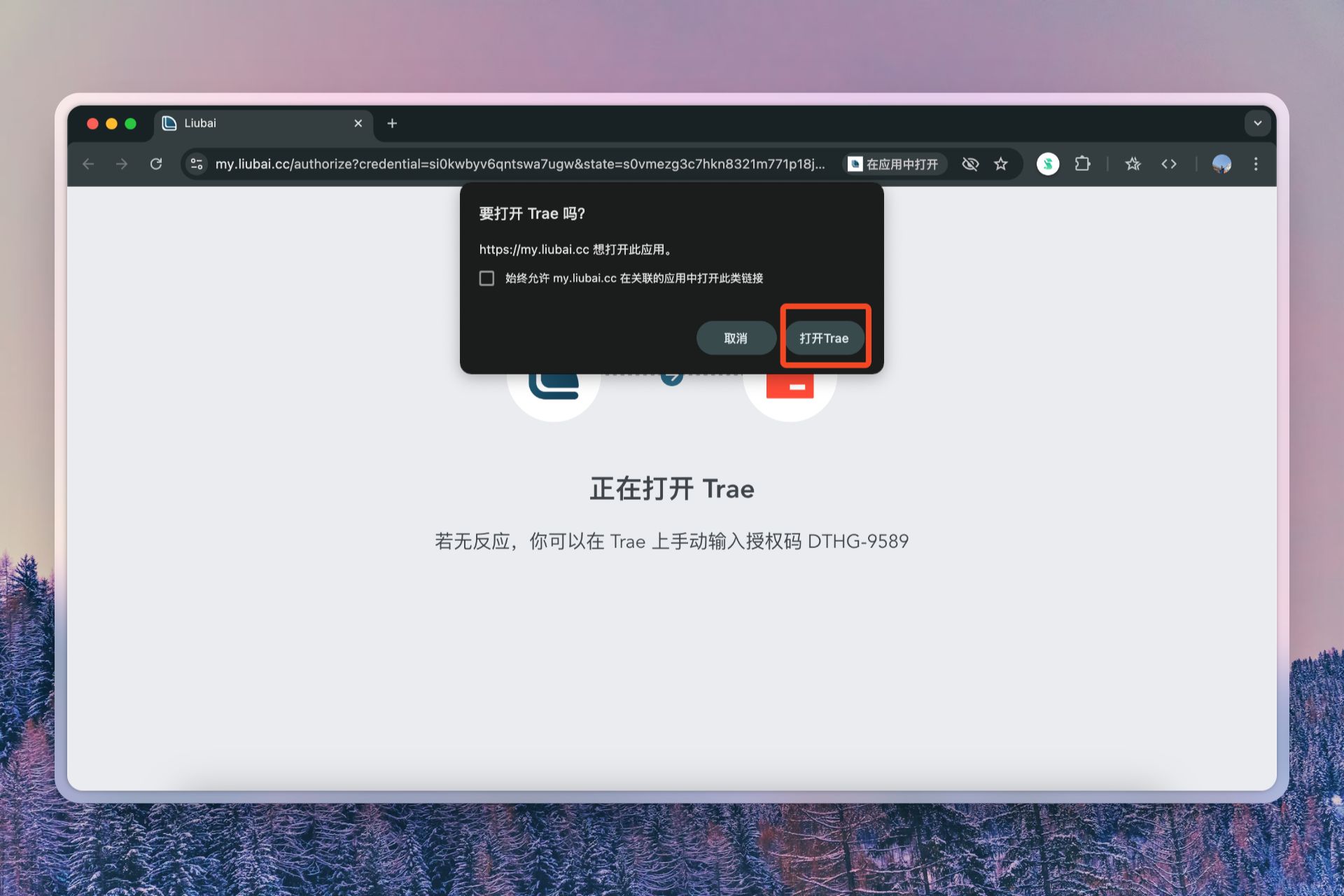This screenshot has height=896, width=1344.
Task: Open site information icon in address bar
Action: 197,164
